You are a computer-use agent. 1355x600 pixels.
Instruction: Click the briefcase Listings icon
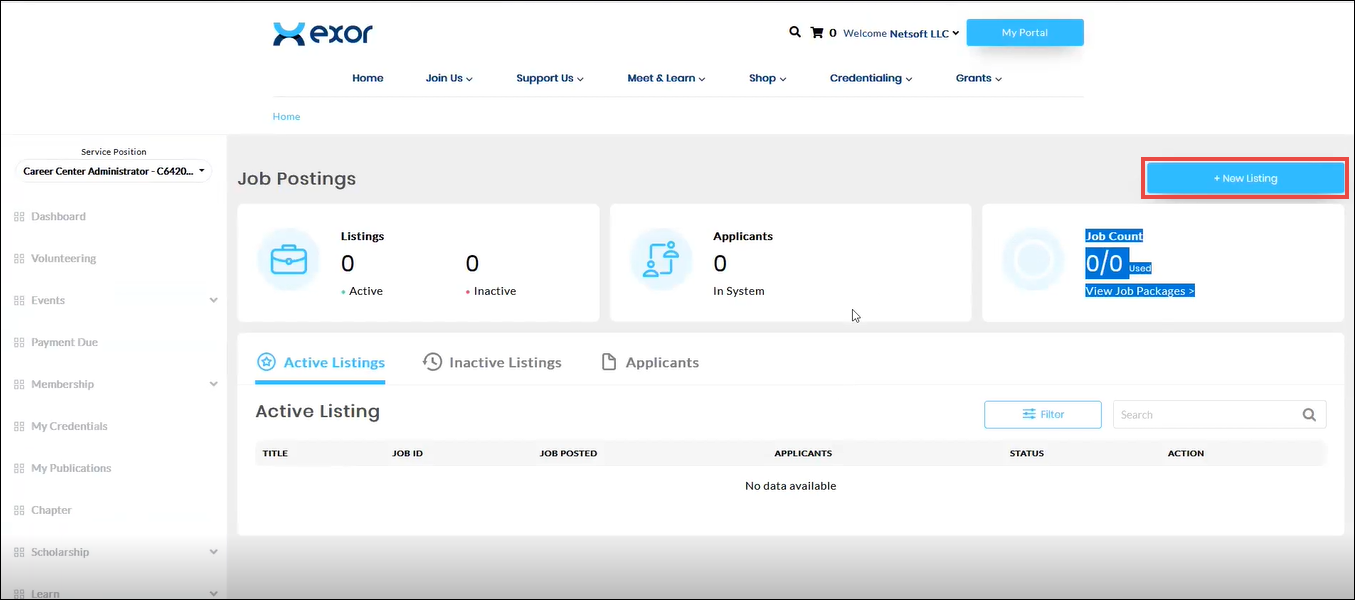point(288,259)
